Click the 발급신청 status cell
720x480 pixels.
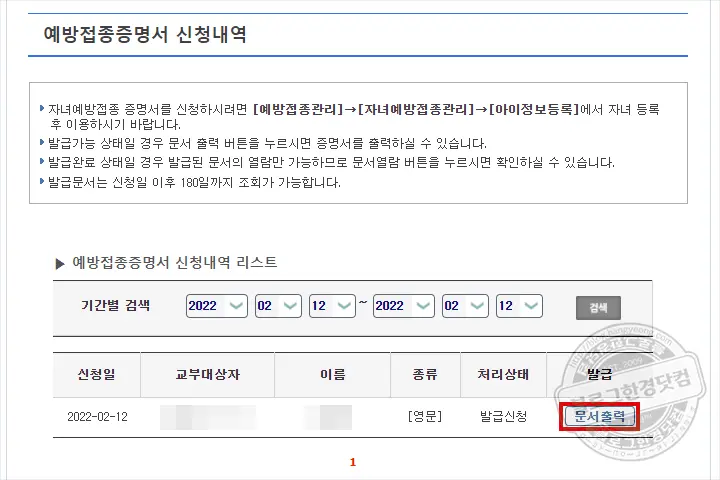503,417
